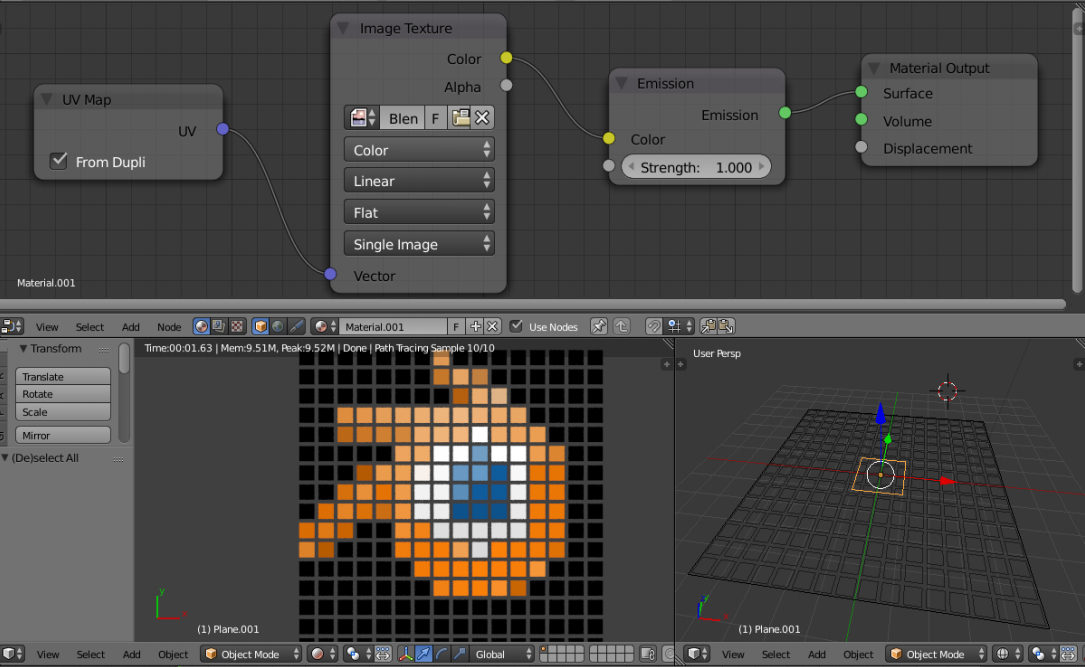Viewport: 1085px width, 667px height.
Task: Add new material with plus icon
Action: tap(475, 326)
